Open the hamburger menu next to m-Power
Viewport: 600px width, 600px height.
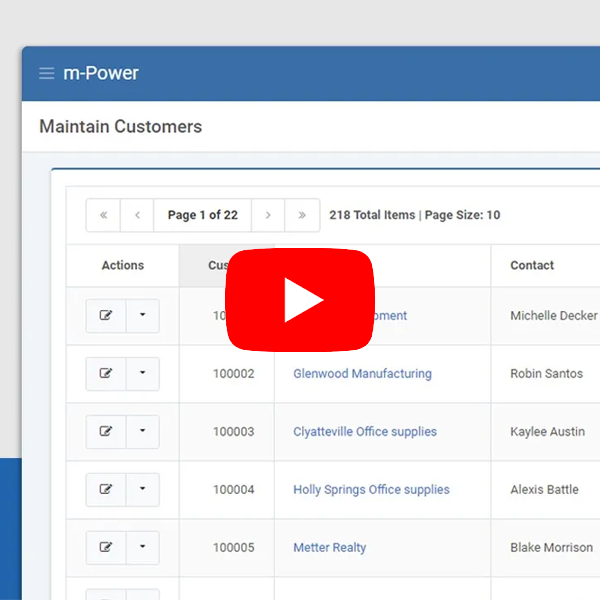pyautogui.click(x=46, y=73)
